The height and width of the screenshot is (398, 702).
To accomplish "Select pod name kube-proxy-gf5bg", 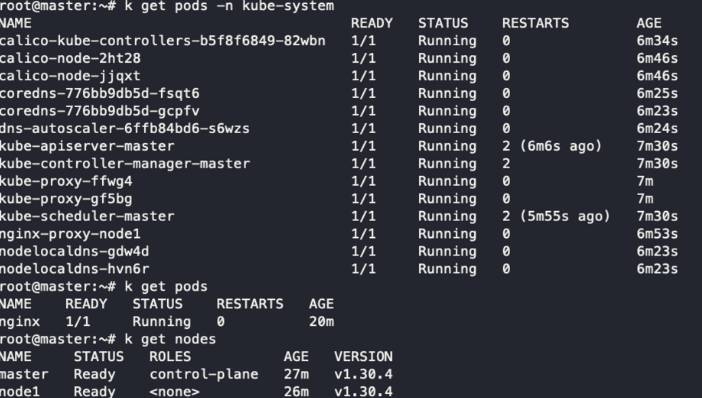I will coord(66,199).
